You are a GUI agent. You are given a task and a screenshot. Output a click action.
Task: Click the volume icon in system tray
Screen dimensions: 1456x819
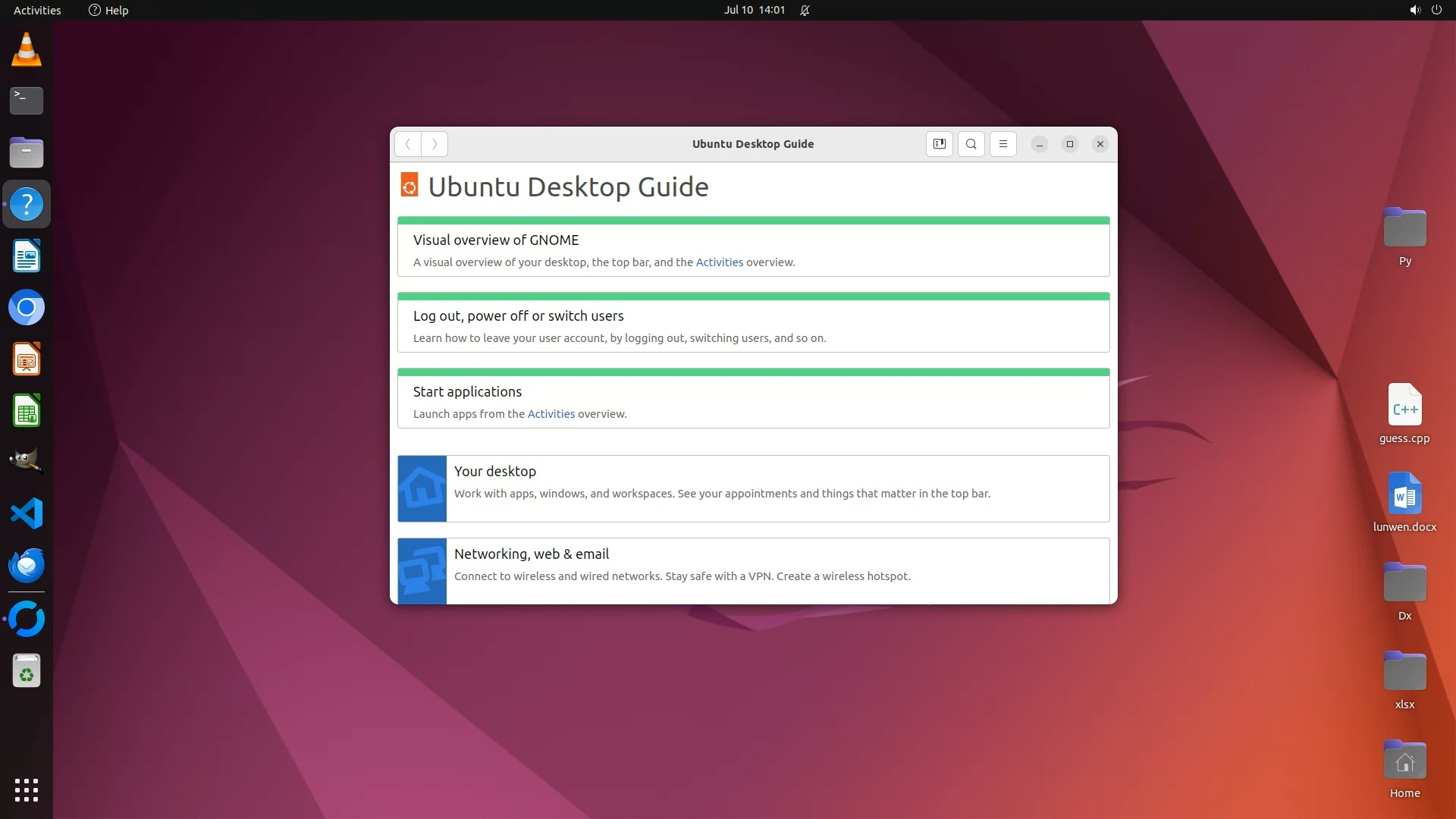click(x=1414, y=10)
